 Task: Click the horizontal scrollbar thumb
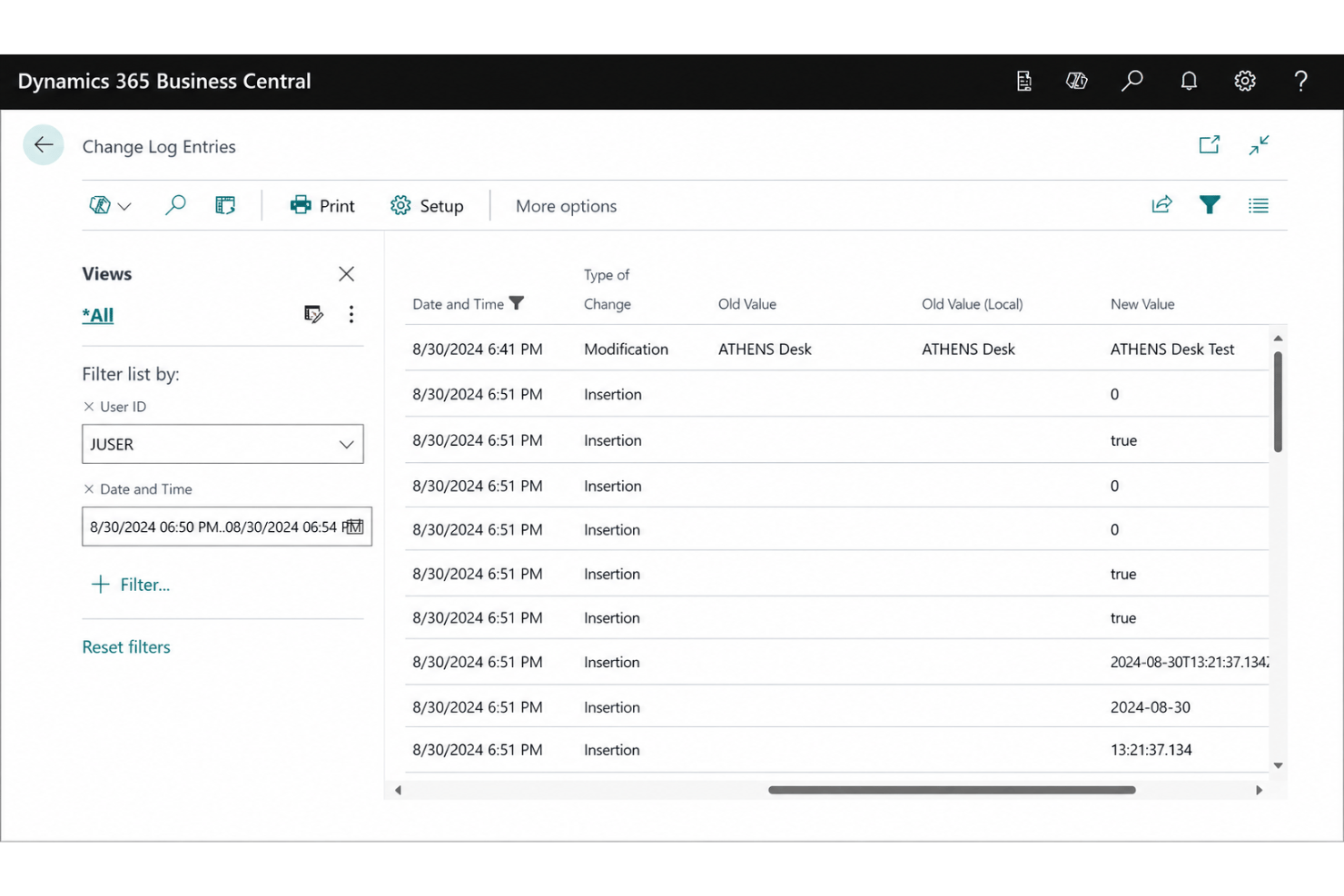coord(952,790)
